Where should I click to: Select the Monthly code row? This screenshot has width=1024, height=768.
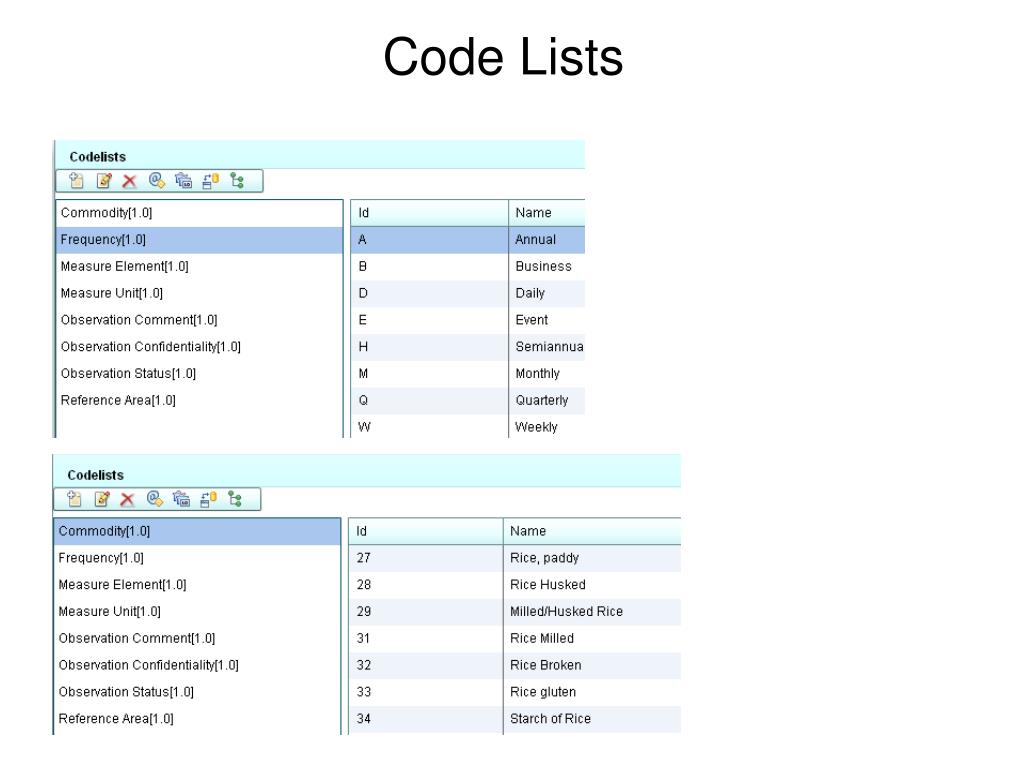point(468,374)
